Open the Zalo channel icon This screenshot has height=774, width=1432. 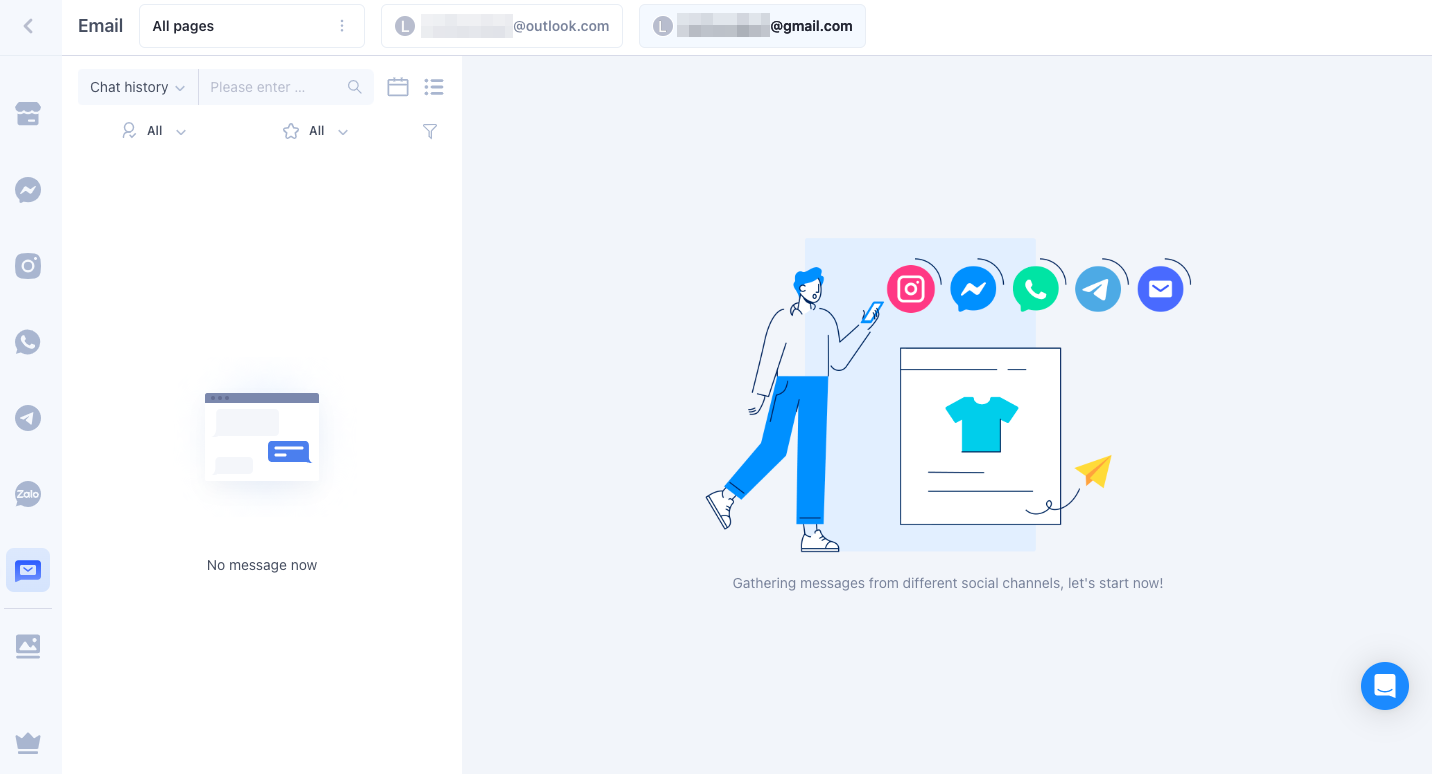pyautogui.click(x=27, y=494)
